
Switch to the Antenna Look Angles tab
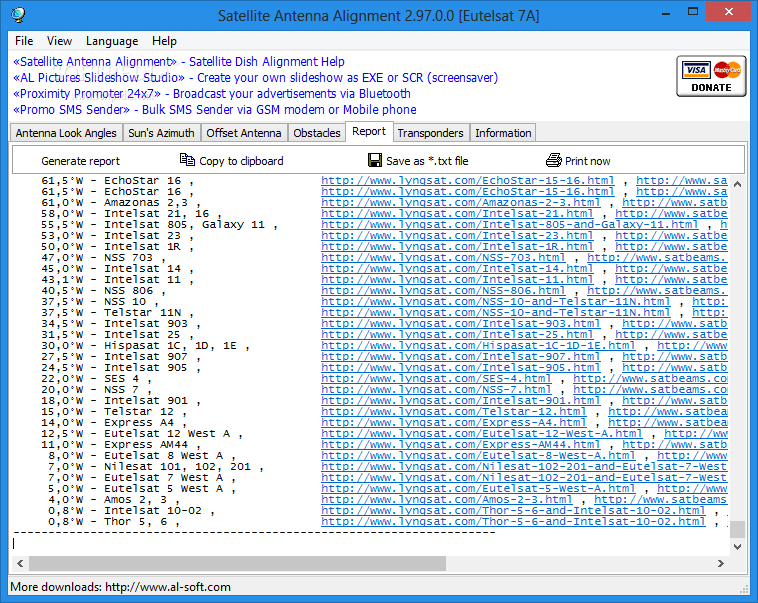[x=66, y=133]
